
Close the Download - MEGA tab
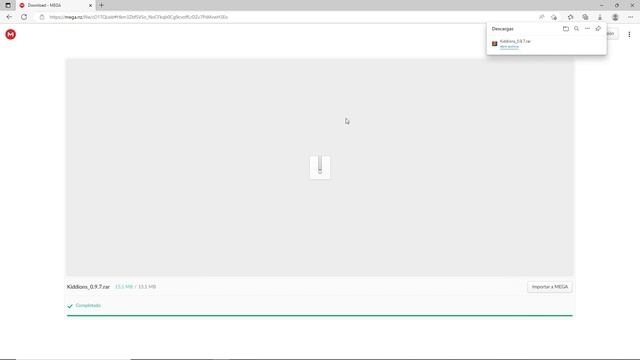(x=90, y=5)
